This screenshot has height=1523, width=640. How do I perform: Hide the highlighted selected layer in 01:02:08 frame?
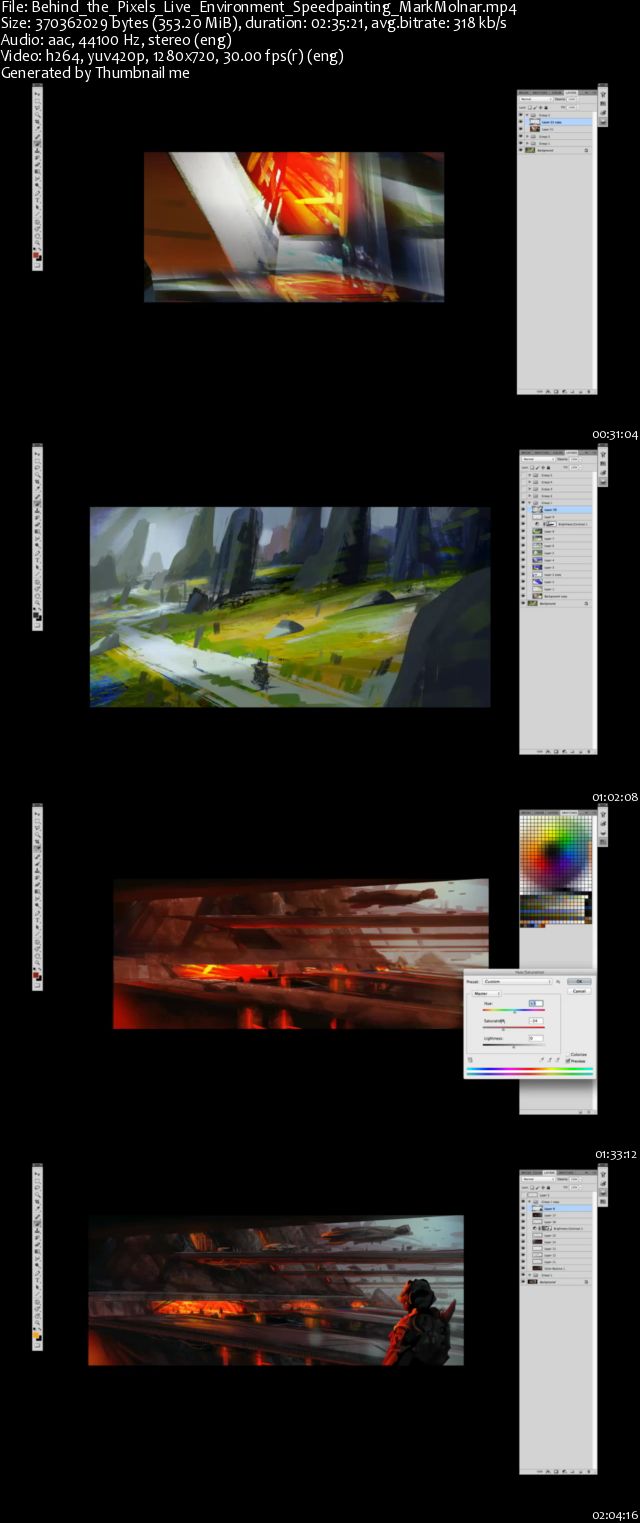[x=523, y=509]
